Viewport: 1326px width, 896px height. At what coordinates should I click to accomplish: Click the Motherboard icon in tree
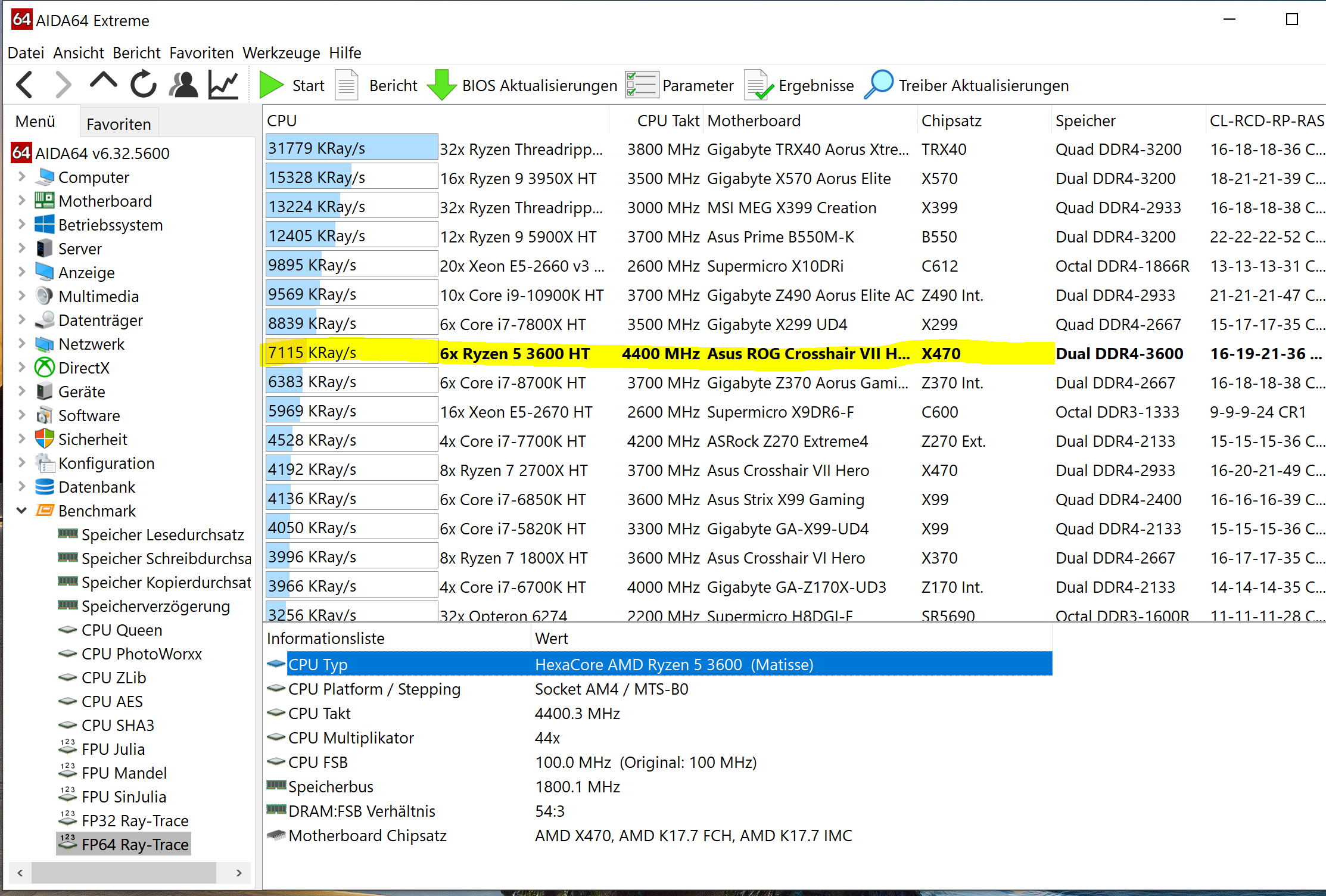(x=45, y=201)
